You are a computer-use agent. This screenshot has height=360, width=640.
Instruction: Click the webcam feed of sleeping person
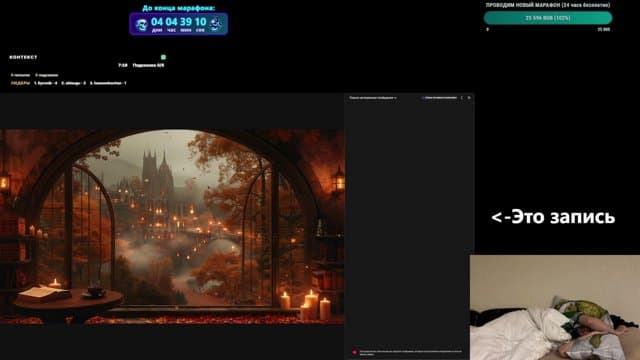[x=555, y=308]
